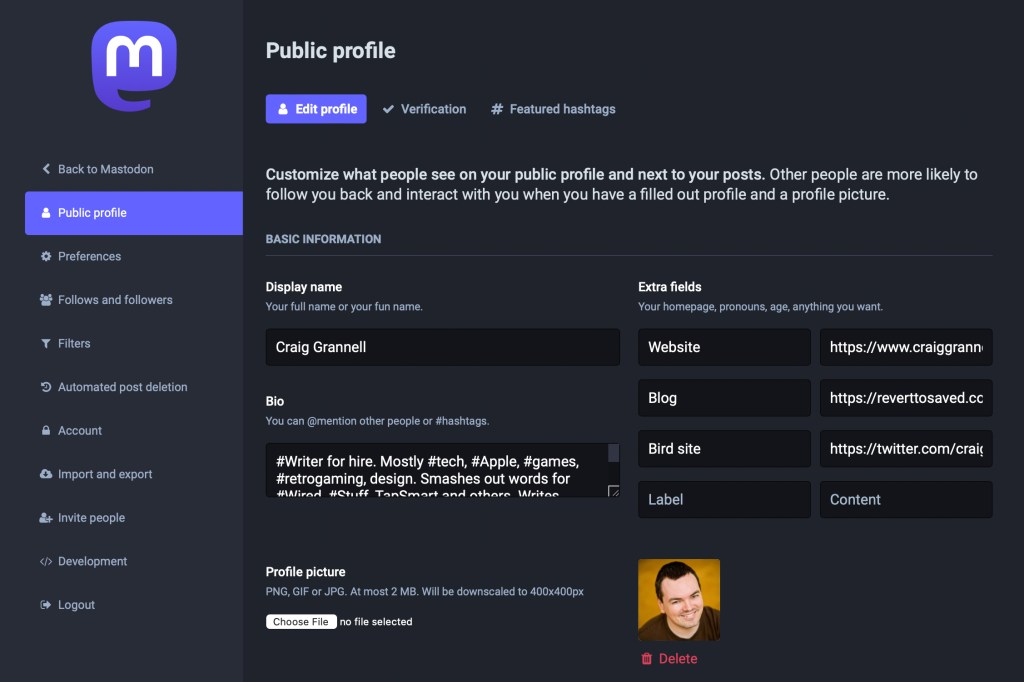Click the profile picture thumbnail

point(679,600)
